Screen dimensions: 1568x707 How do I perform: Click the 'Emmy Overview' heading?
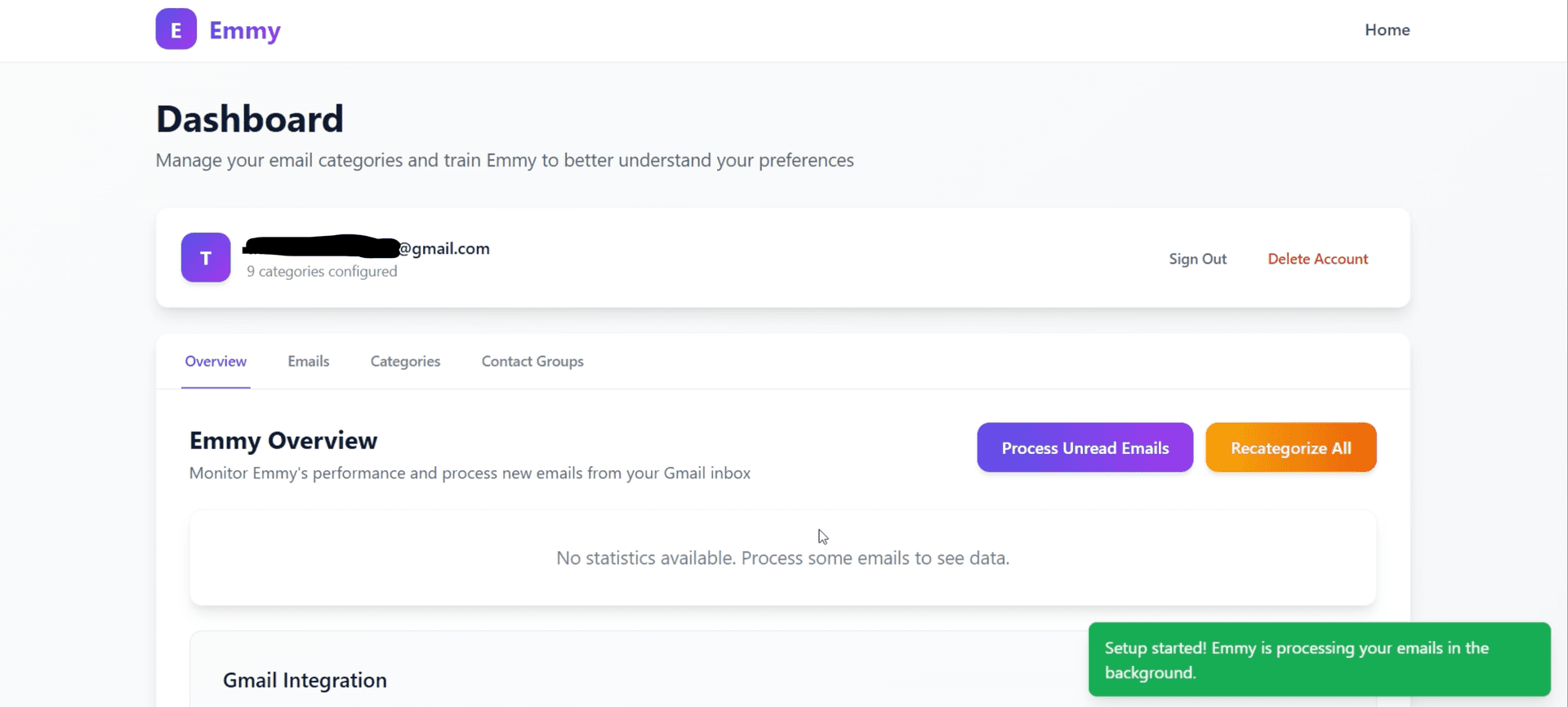tap(283, 441)
